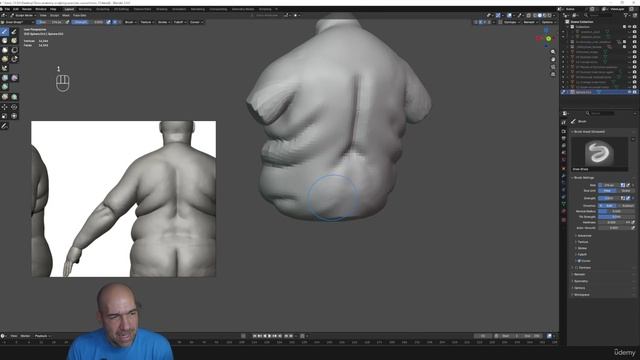The height and width of the screenshot is (360, 640).
Task: Select the Annotate tool
Action: [x=4, y=126]
